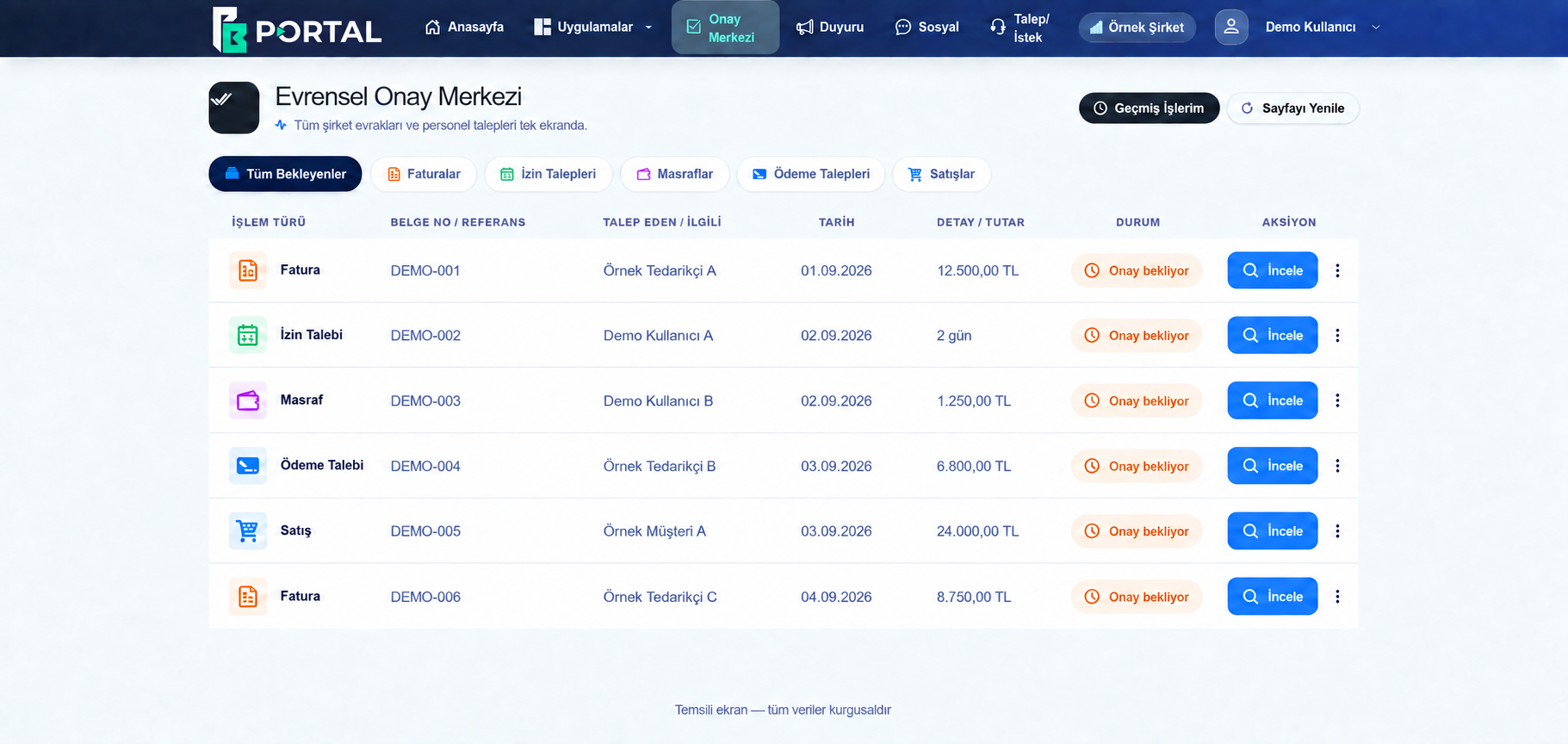Image resolution: width=1568 pixels, height=744 pixels.
Task: Open Geçmiş İşlerim
Action: pos(1150,108)
